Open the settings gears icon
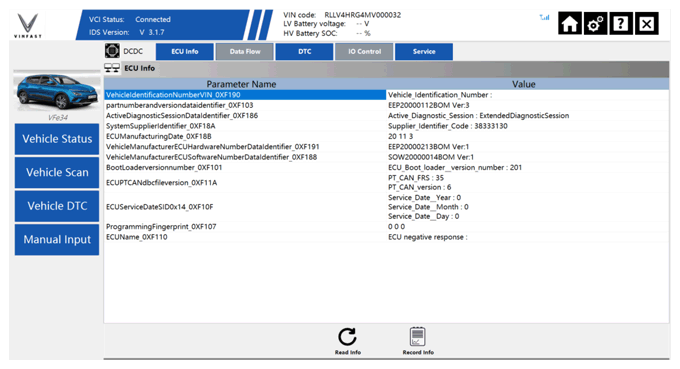Screen dimensions: 680x369 (595, 23)
